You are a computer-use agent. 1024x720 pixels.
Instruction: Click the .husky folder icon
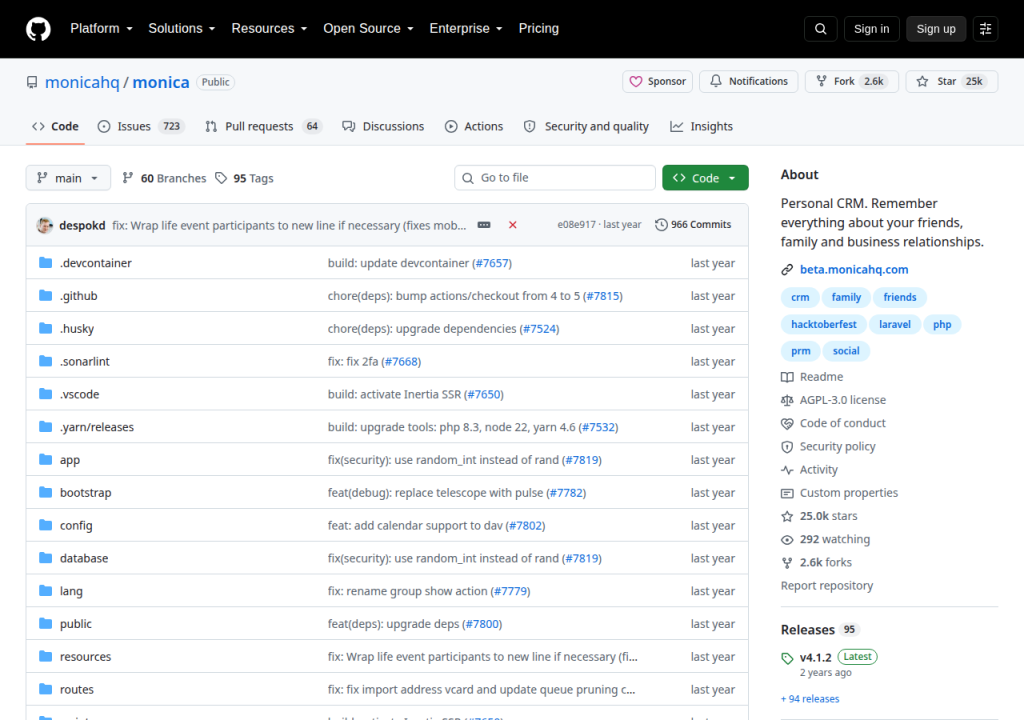pos(45,328)
